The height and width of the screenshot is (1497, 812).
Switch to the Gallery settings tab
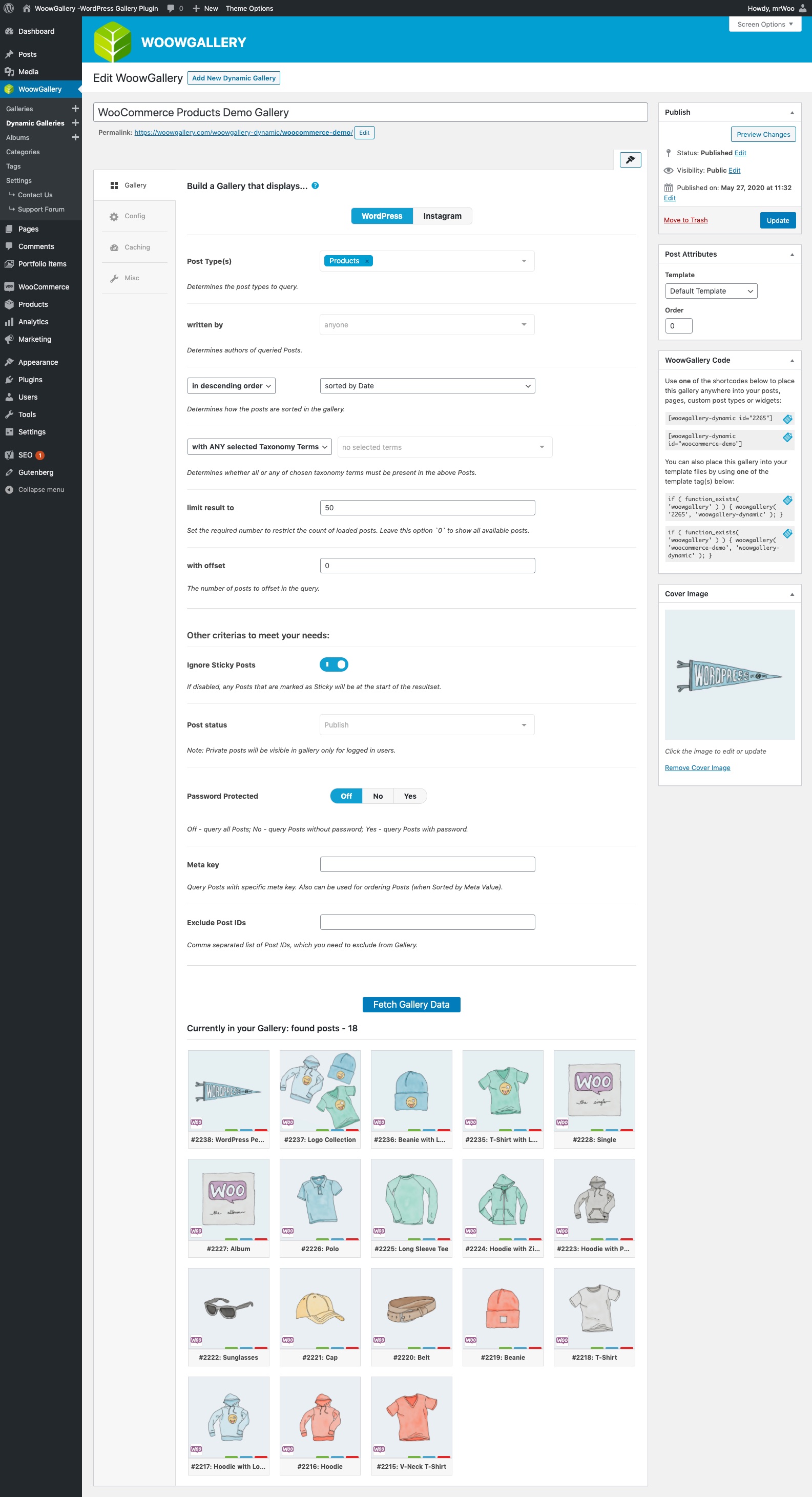(134, 185)
